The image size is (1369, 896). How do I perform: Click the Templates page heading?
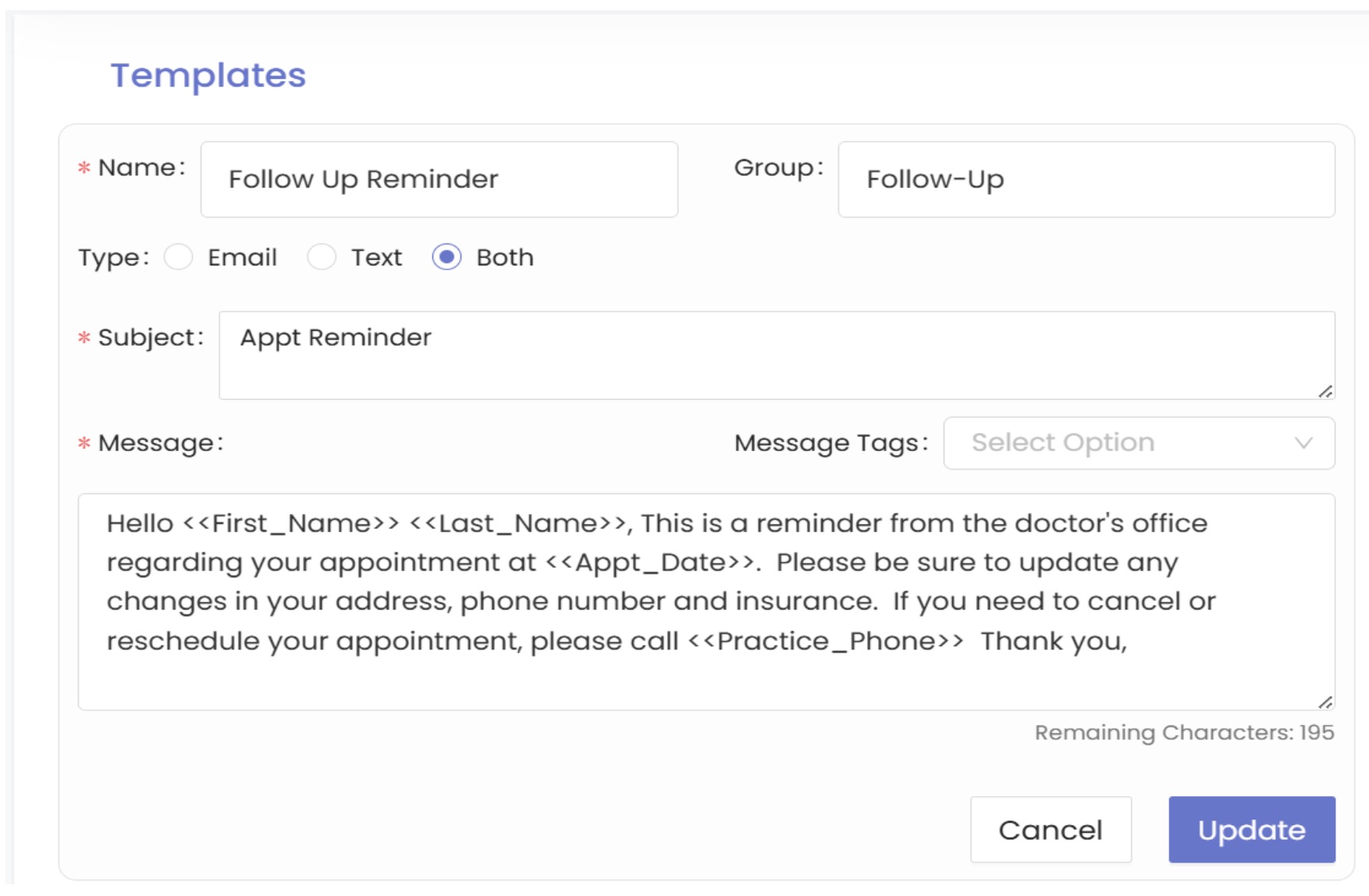pyautogui.click(x=208, y=76)
